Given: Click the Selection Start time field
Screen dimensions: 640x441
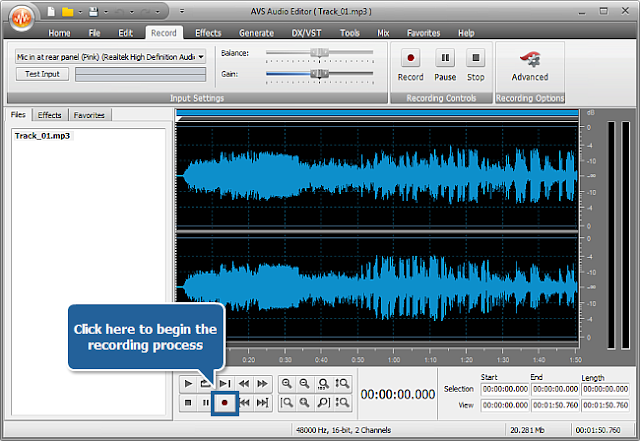Looking at the screenshot, I should click(505, 389).
